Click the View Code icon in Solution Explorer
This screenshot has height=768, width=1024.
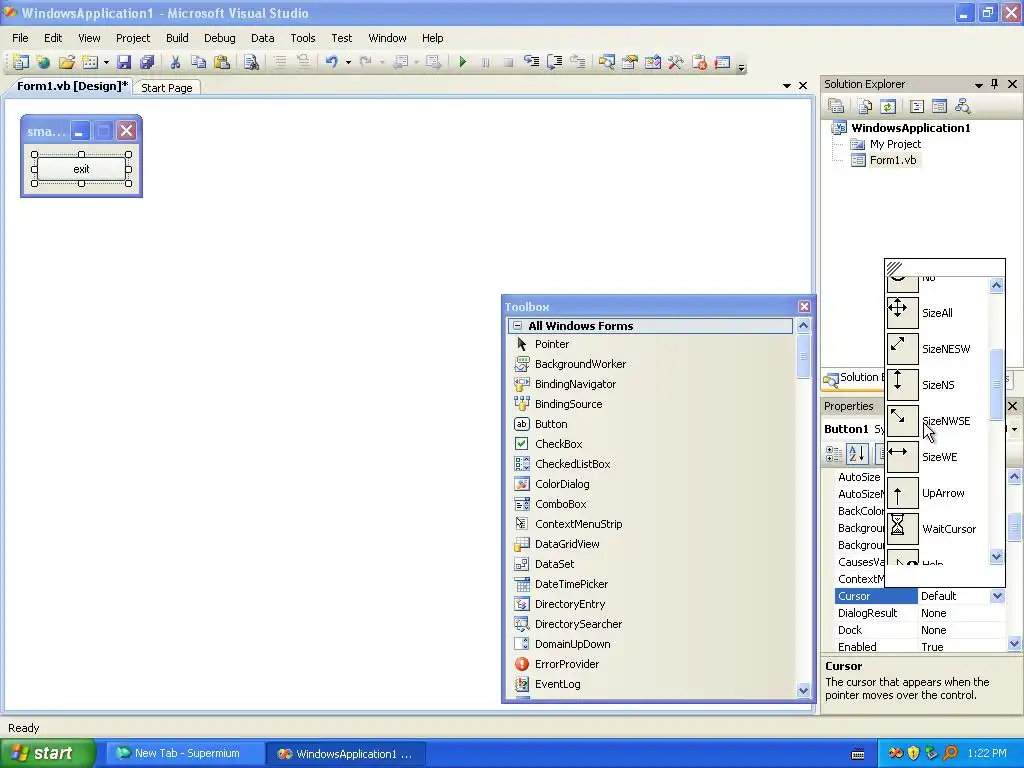tap(917, 106)
